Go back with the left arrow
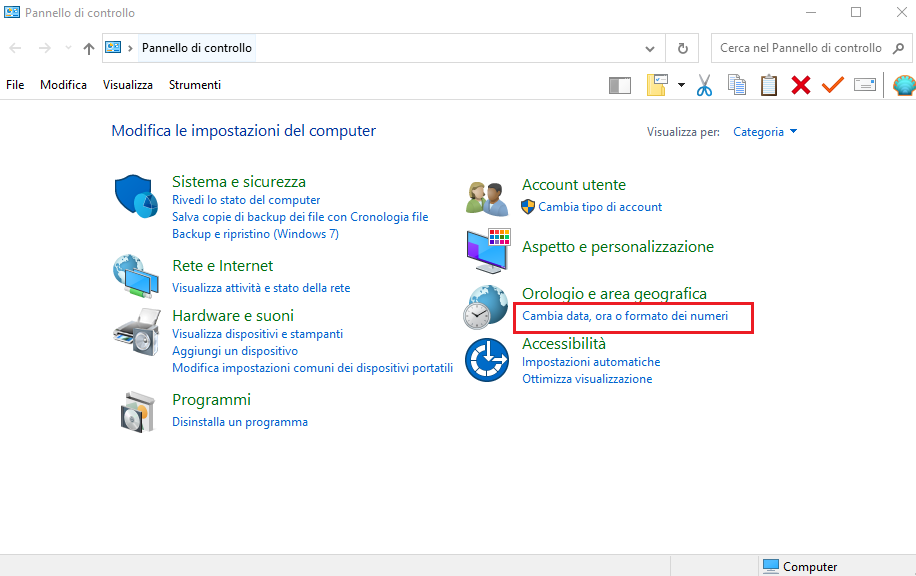Screen dimensions: 916x576 [x=15, y=48]
